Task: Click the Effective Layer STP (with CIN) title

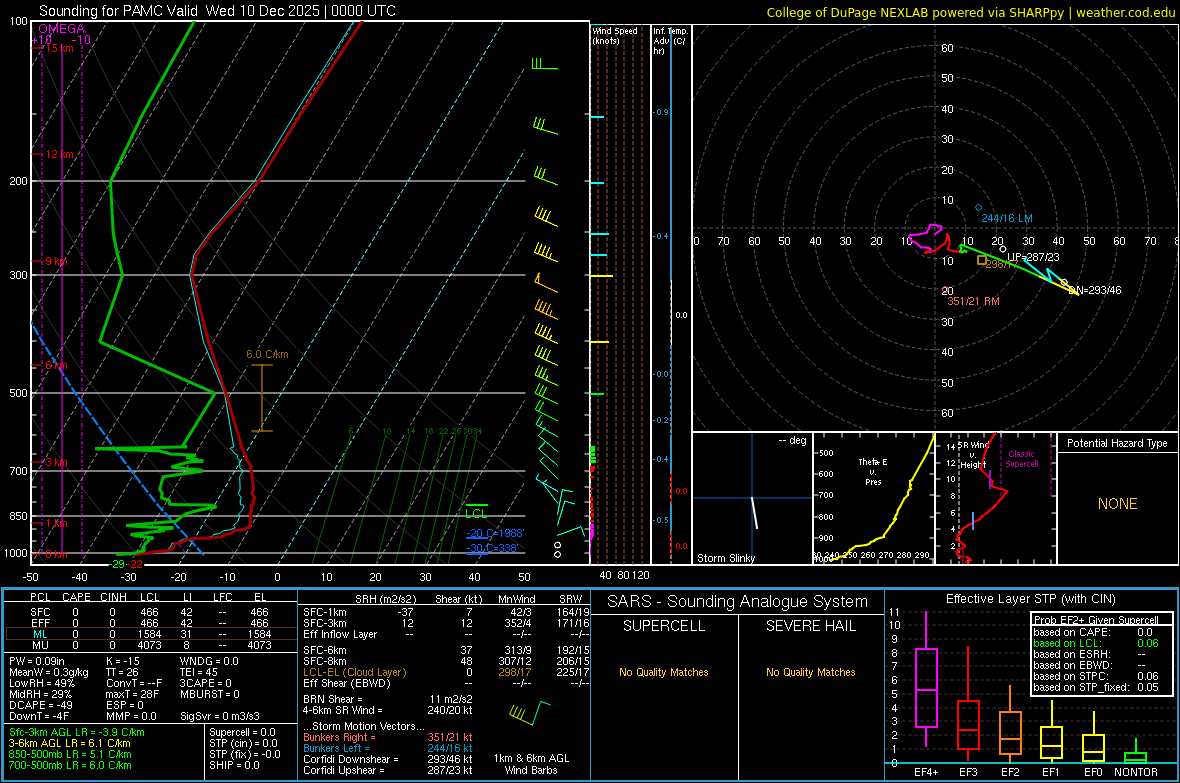Action: [1031, 599]
